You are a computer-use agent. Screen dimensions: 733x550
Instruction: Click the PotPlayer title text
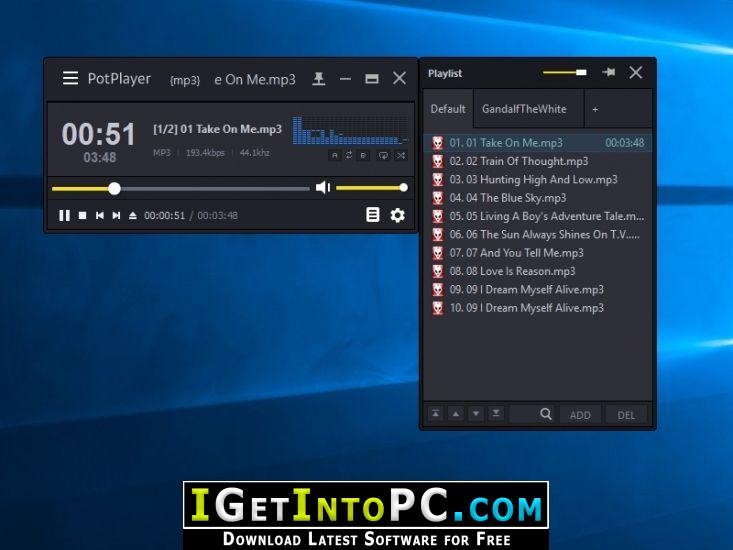(119, 79)
